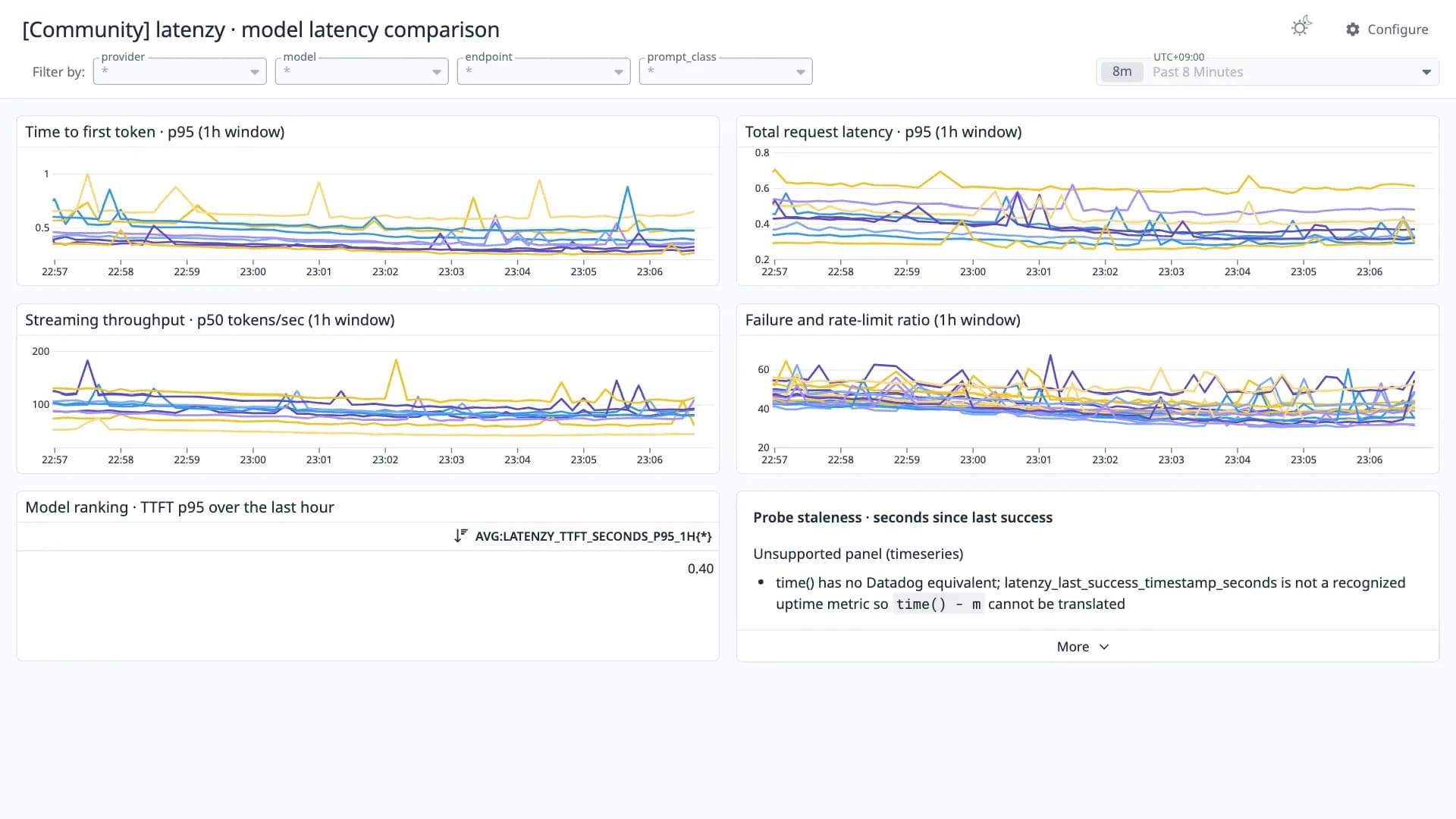Click the Unsupported panel (timeseries) text

[858, 554]
